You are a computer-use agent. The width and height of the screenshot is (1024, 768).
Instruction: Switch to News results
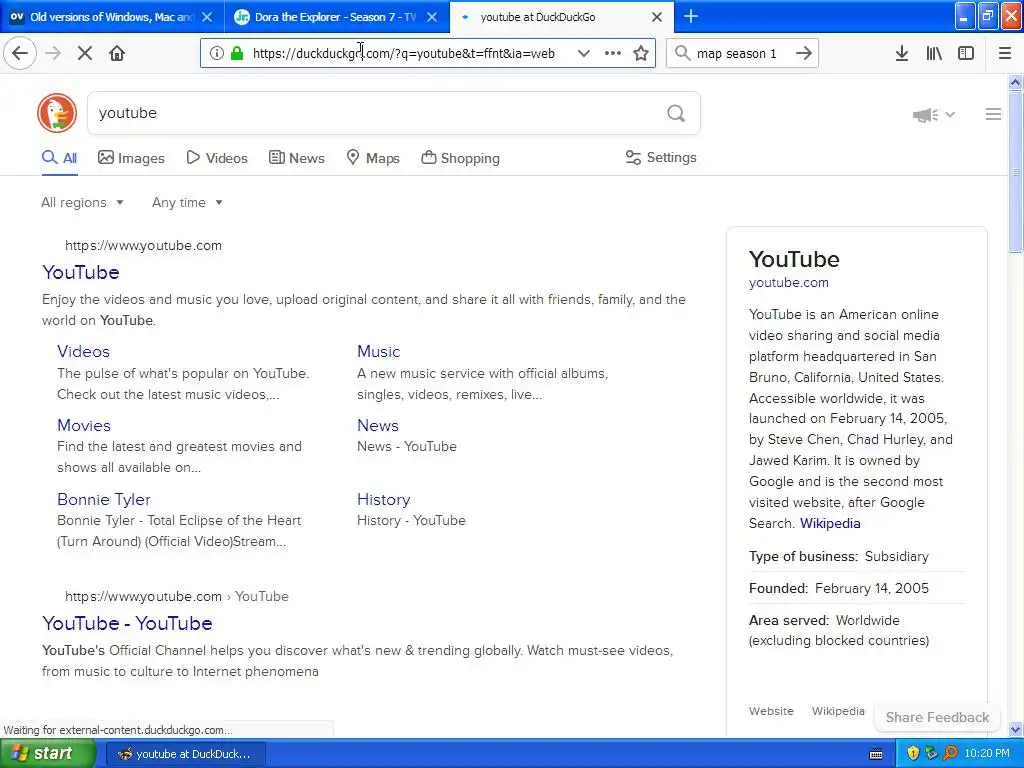(297, 158)
